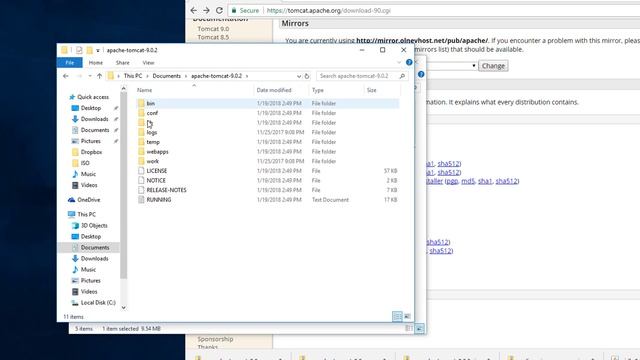Screen dimensions: 640x360
Task: Open 3D Objects in navigation pane
Action: tap(94, 225)
